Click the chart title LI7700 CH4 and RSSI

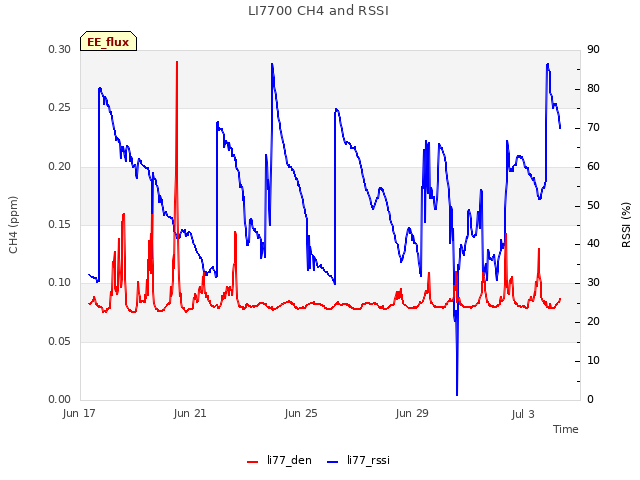[x=318, y=11]
